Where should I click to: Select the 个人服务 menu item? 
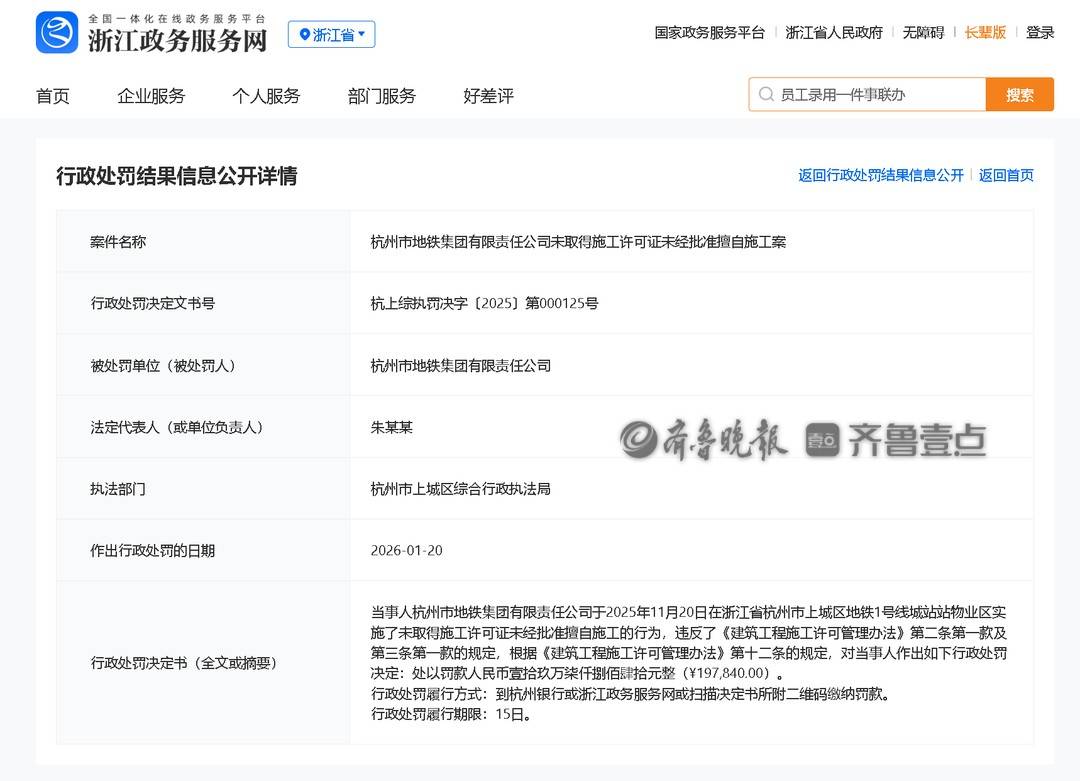click(x=266, y=96)
